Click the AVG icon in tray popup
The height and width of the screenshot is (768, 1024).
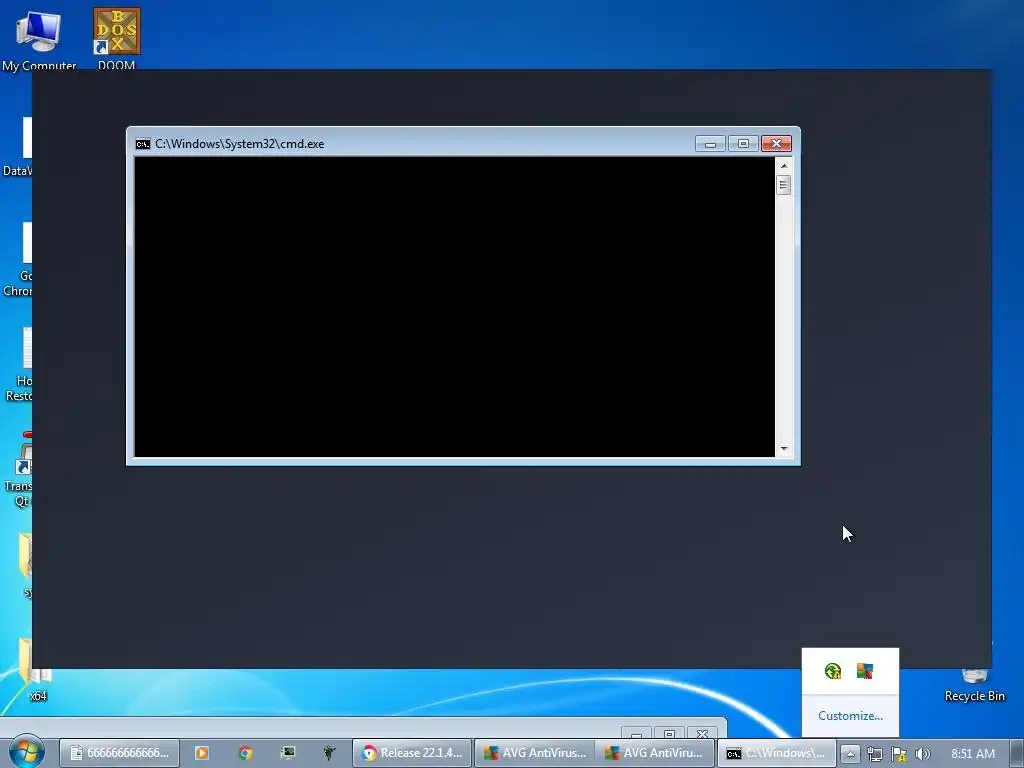point(865,671)
